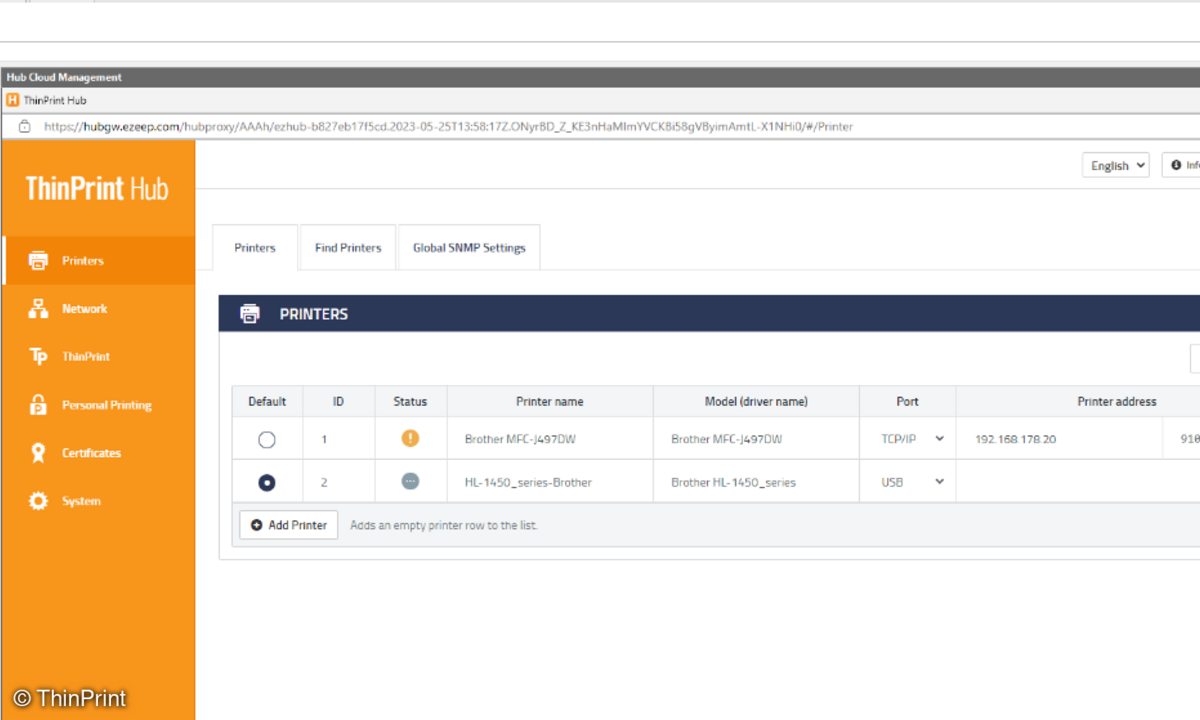Click the printer icon beside Printers in sidebar

38,261
